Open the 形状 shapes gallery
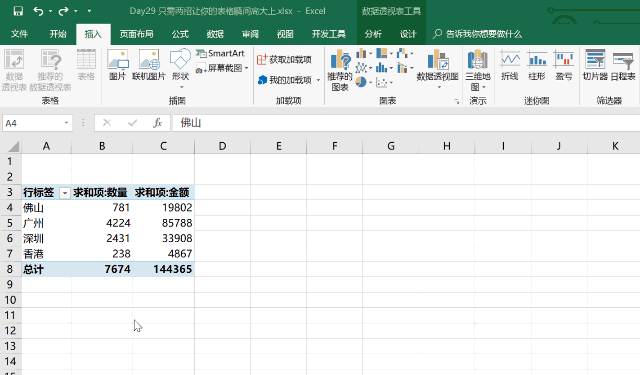 click(x=180, y=69)
